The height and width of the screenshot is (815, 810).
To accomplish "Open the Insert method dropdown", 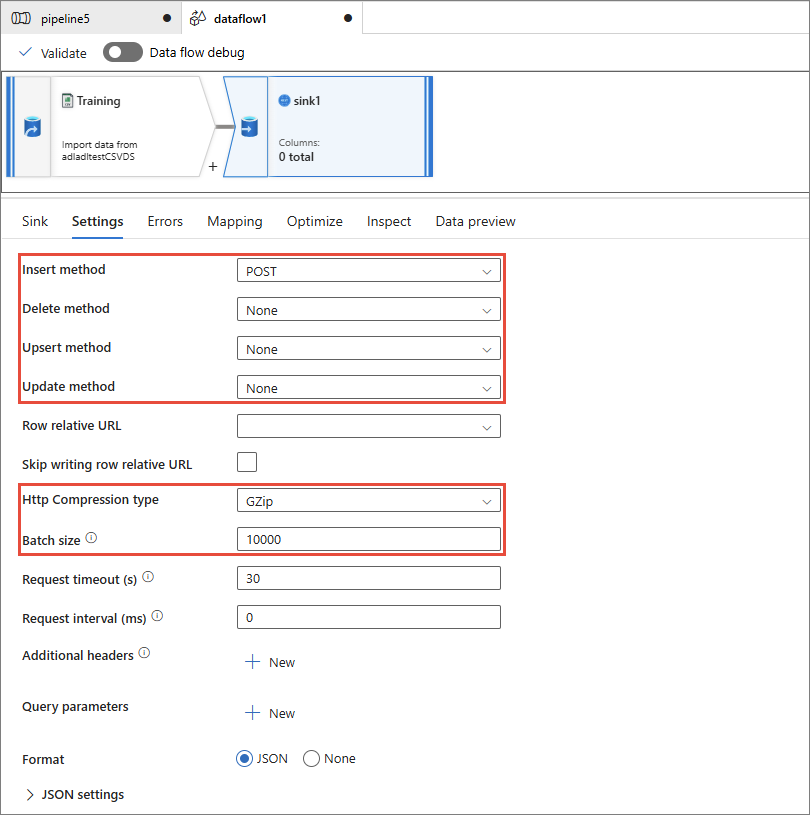I will [369, 270].
